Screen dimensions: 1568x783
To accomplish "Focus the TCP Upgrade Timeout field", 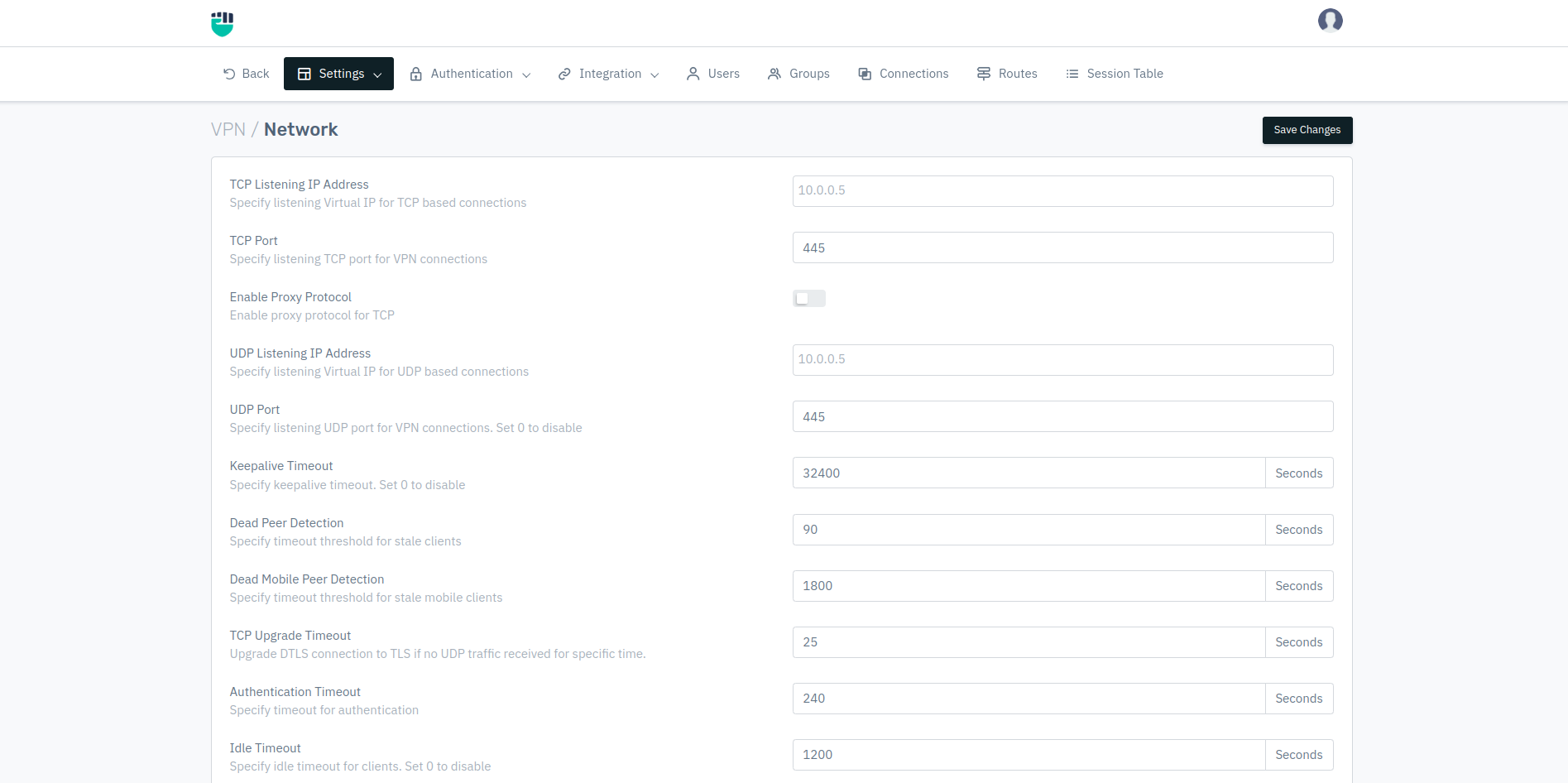I will (x=1029, y=642).
